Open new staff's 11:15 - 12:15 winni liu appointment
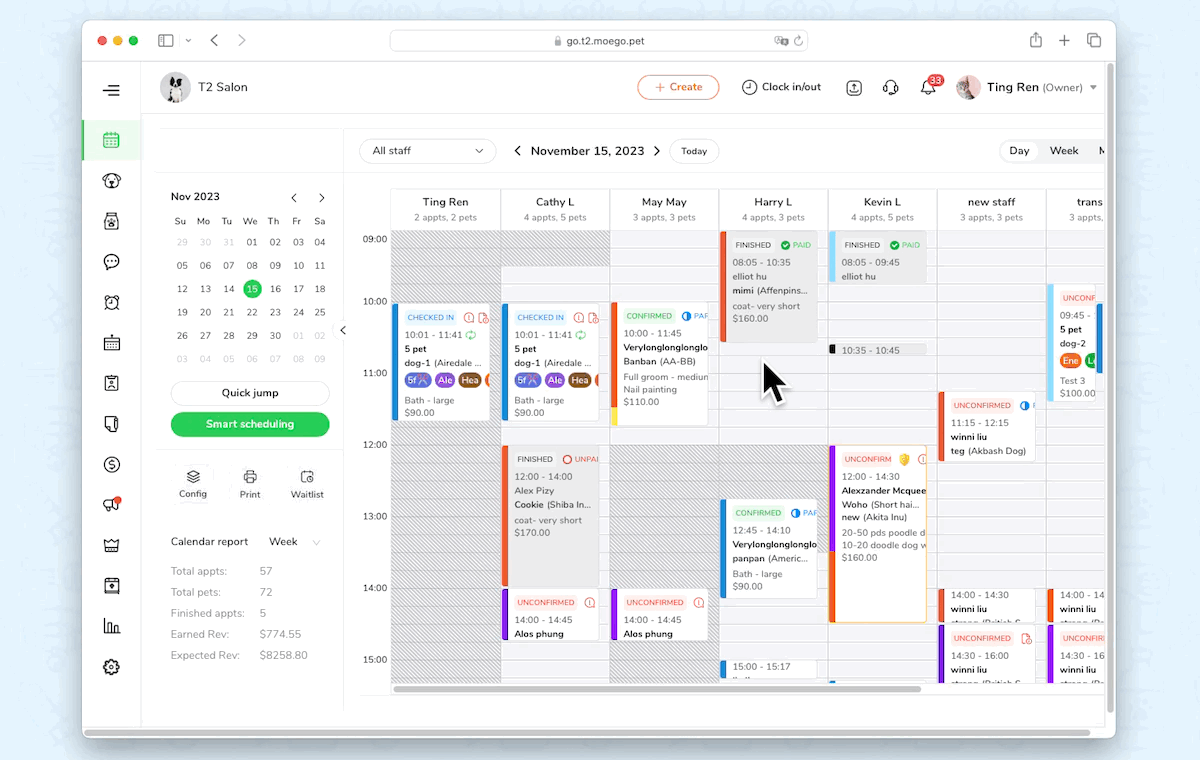The image size is (1200, 760). point(987,427)
